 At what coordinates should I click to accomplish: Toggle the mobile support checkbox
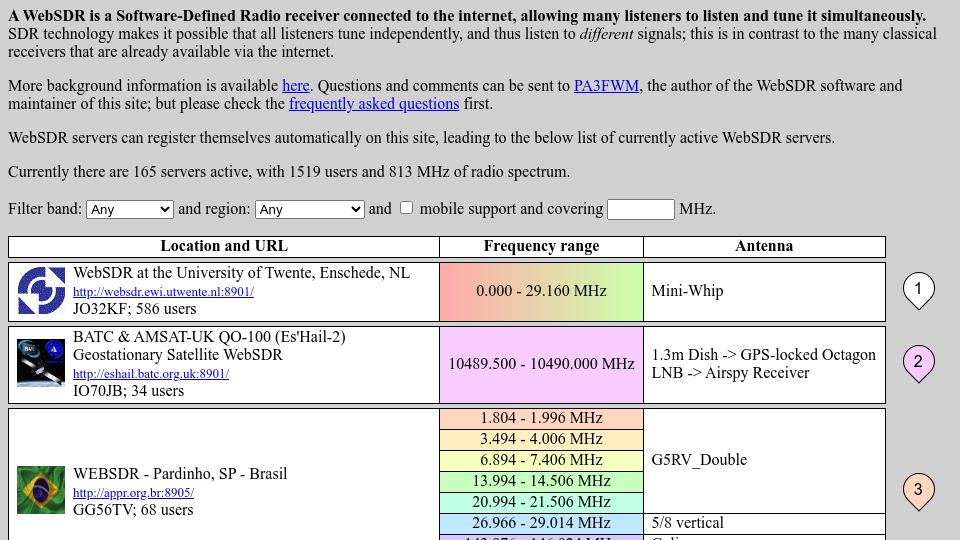pos(406,208)
